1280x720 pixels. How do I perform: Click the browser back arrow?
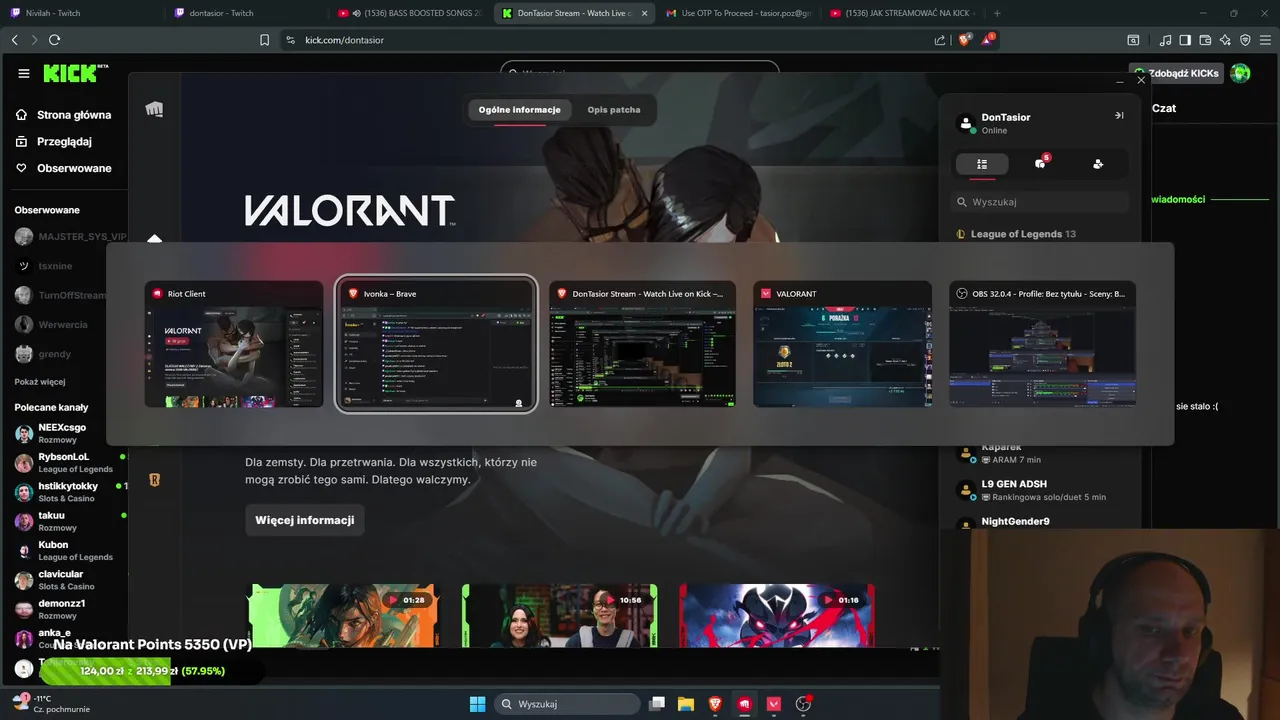tap(14, 40)
